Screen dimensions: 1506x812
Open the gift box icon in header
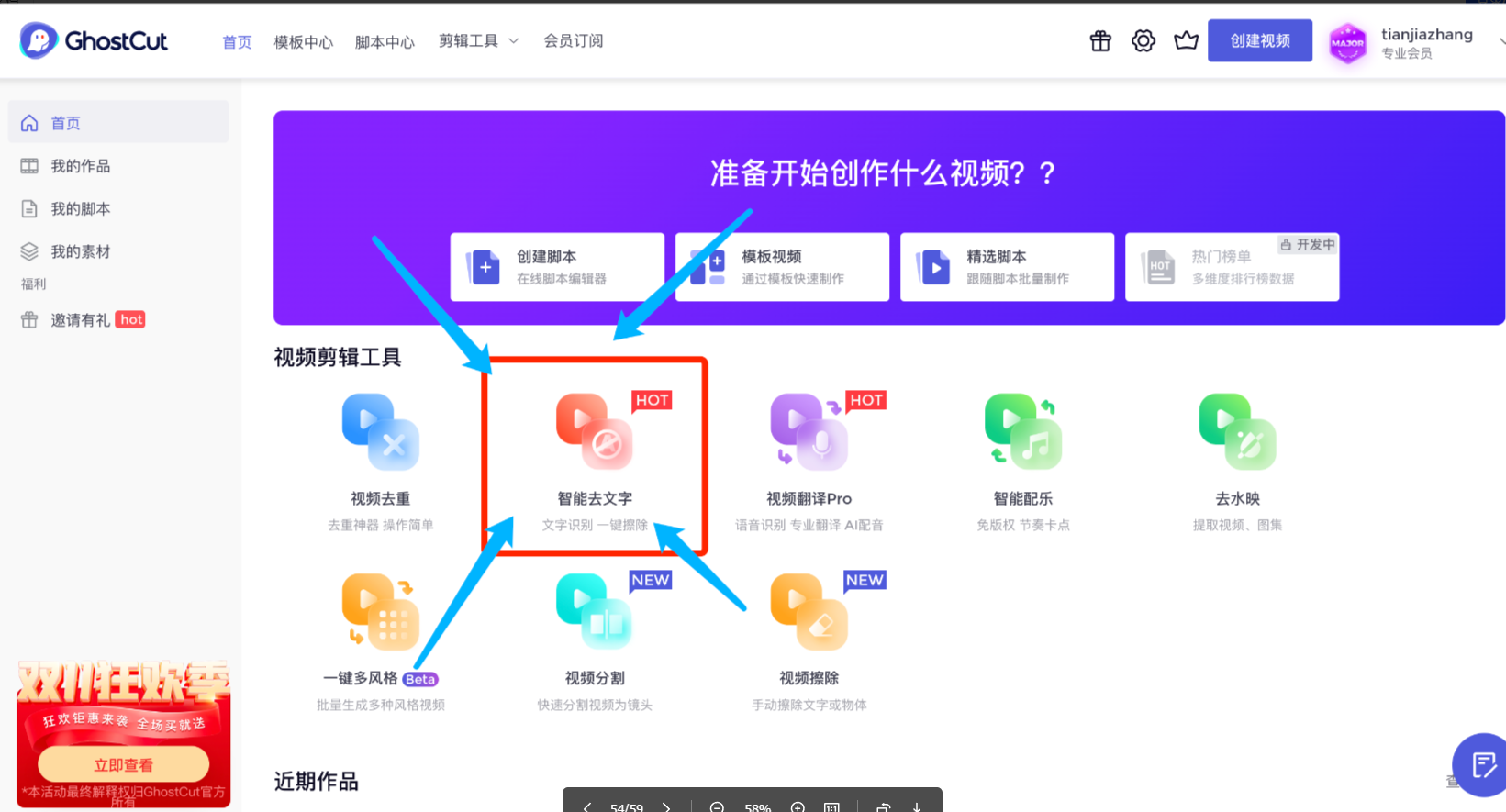(x=1100, y=41)
